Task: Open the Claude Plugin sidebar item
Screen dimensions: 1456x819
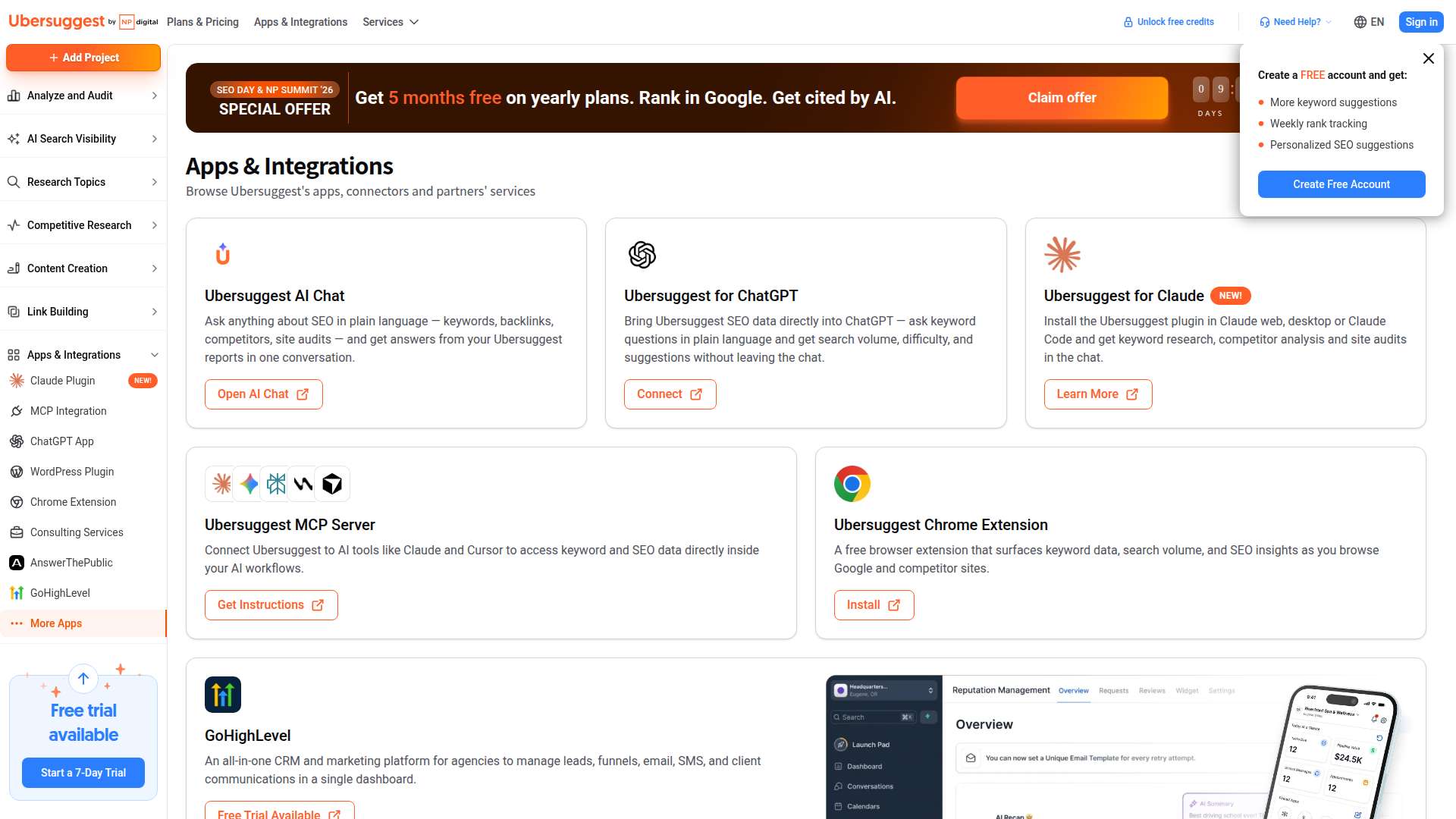Action: coord(83,381)
